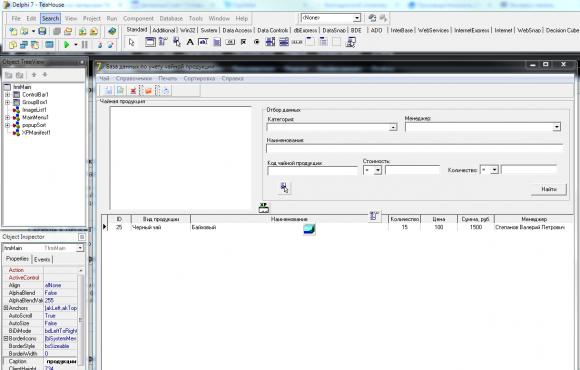Click the Наименование text input field
Viewport: 580px width, 370px height.
[415, 149]
